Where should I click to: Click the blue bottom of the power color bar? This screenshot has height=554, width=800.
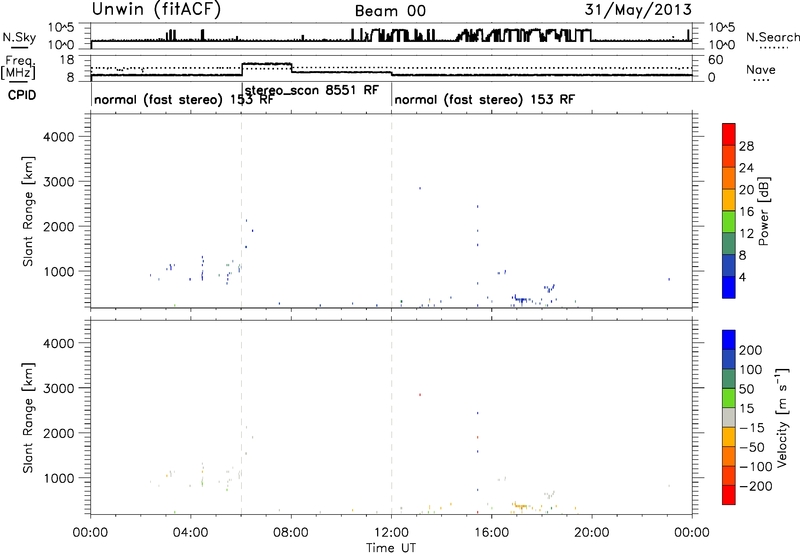(x=729, y=287)
